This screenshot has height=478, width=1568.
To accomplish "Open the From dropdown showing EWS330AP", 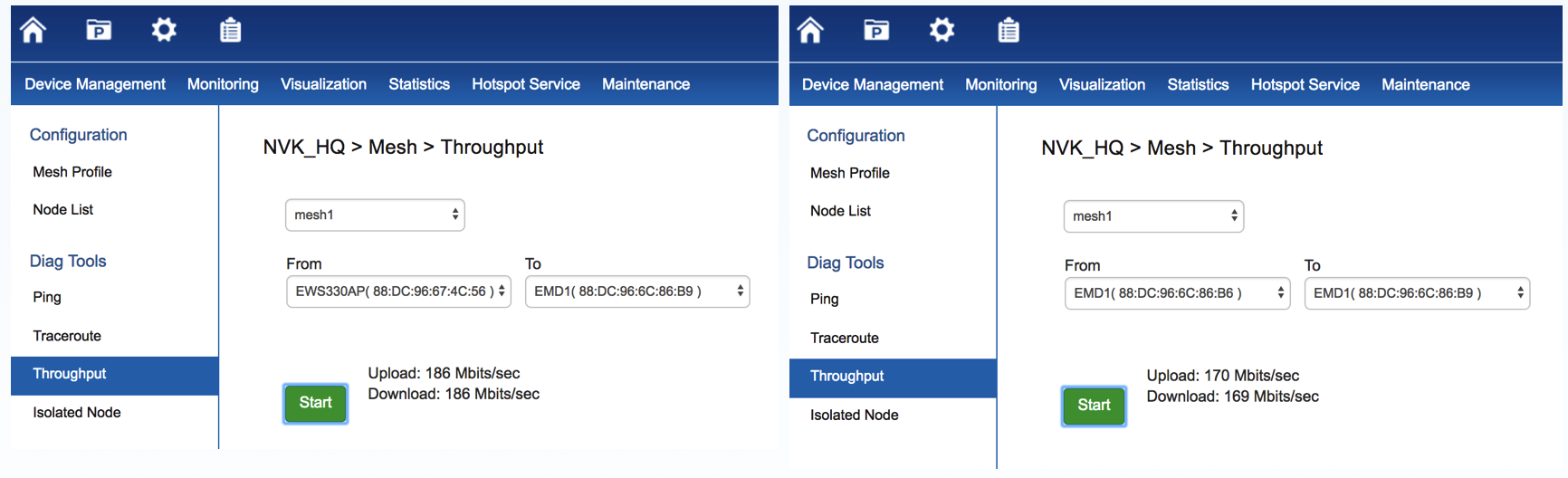I will [x=398, y=292].
